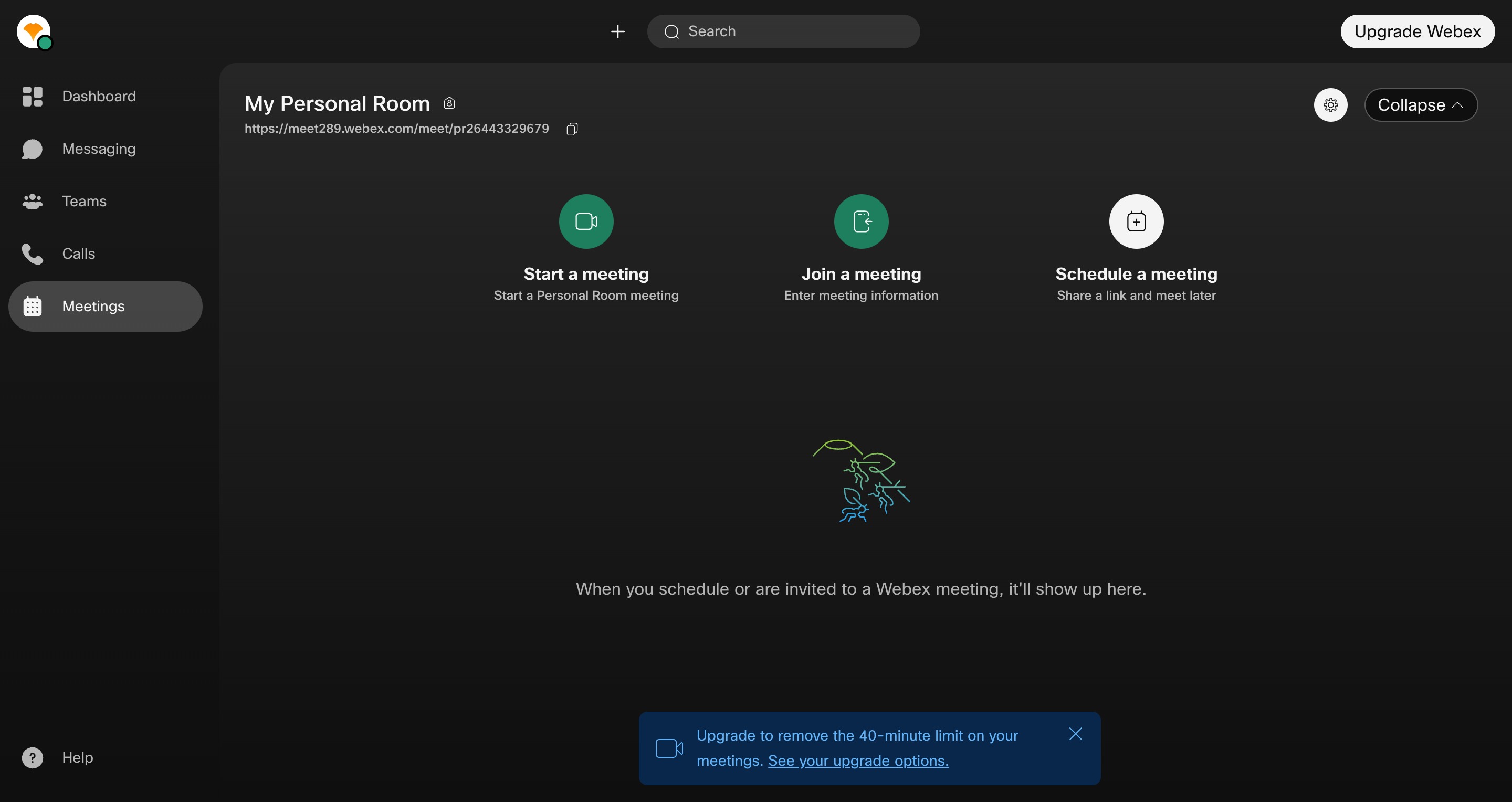1512x802 pixels.
Task: Click the Schedule a meeting calendar icon
Action: [x=1136, y=221]
